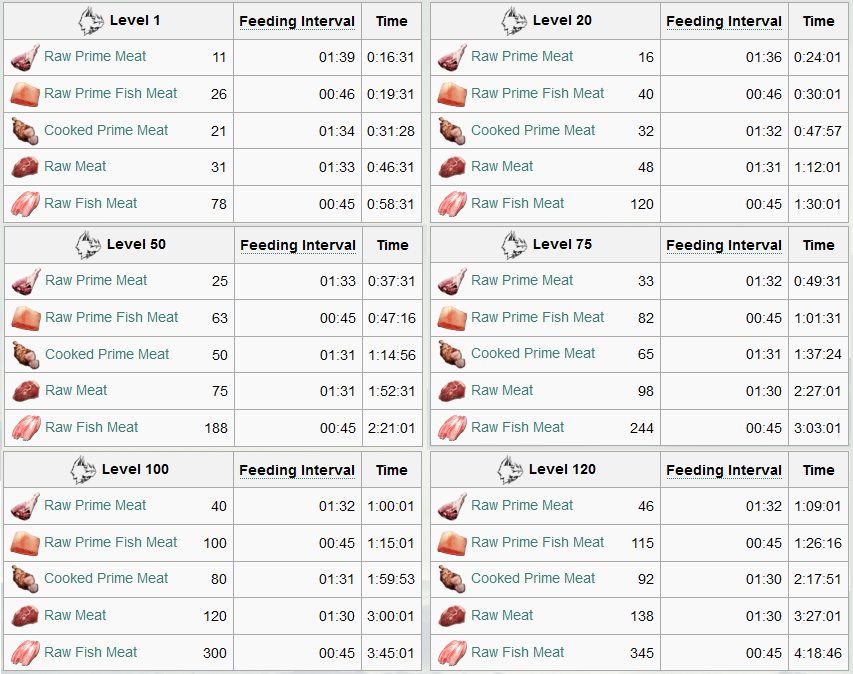Open Cooked Prime Meat link under Level 120

(533, 578)
